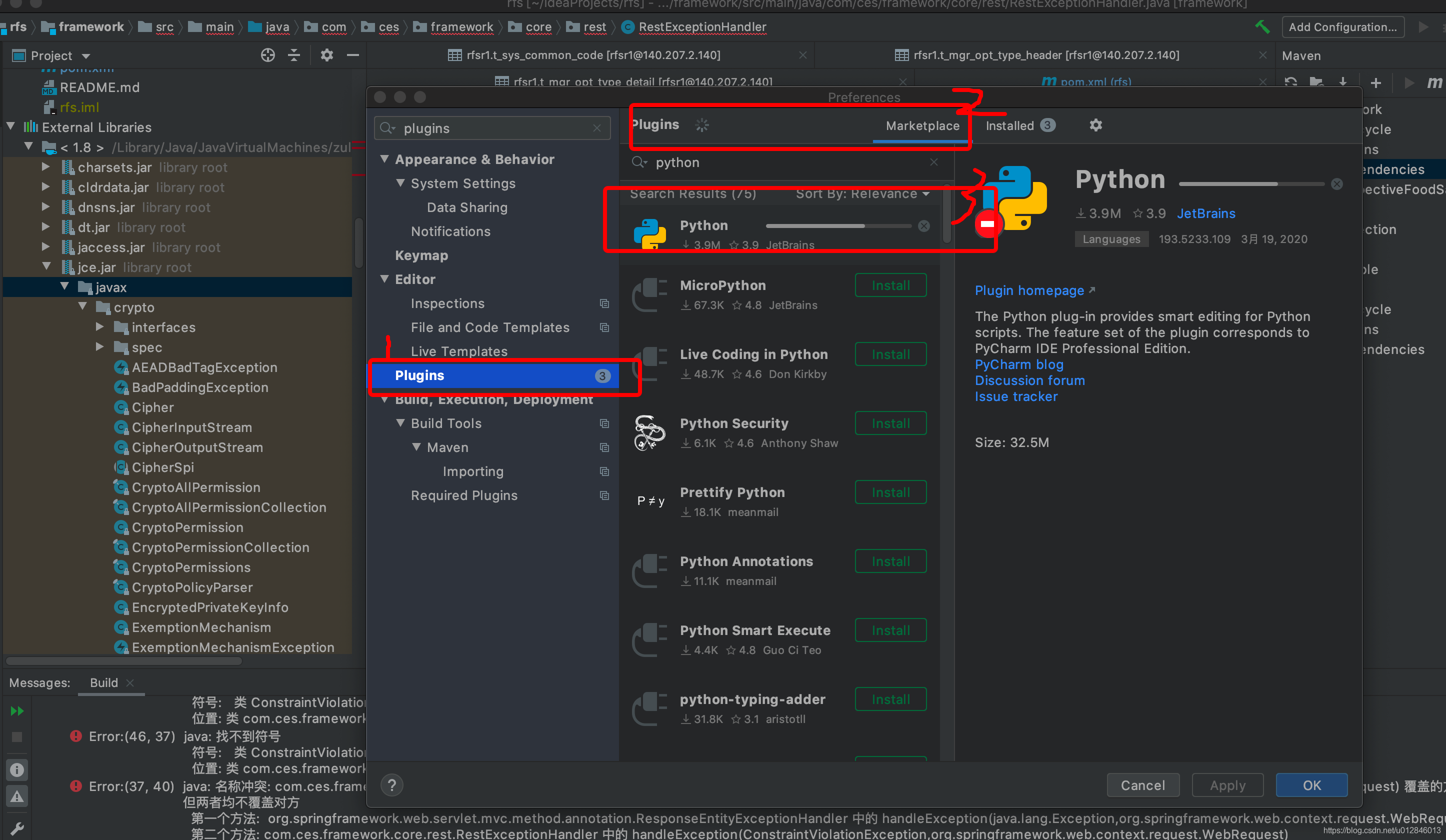Switch to the Installed plugins tab
Image resolution: width=1446 pixels, height=840 pixels.
pyautogui.click(x=1019, y=125)
